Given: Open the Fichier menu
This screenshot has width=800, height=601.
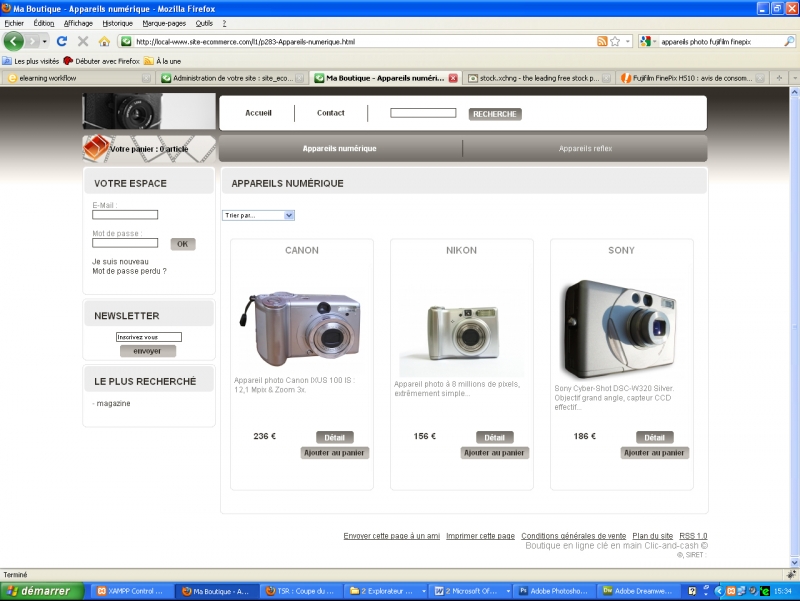Looking at the screenshot, I should 14,23.
